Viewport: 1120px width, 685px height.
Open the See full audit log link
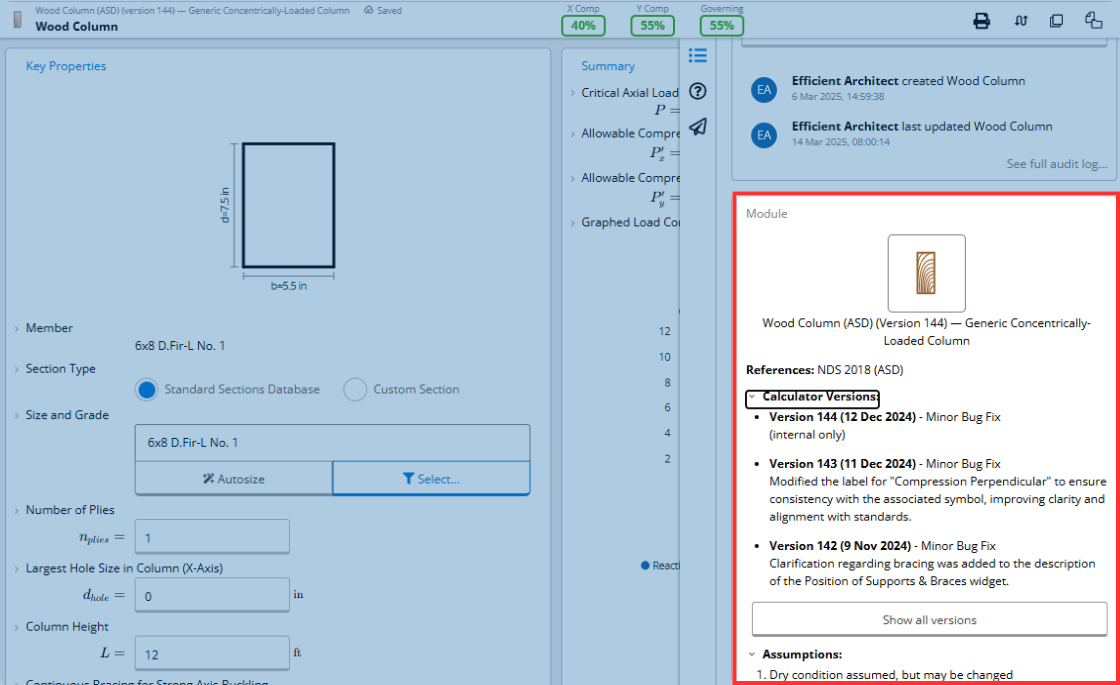coord(1056,164)
